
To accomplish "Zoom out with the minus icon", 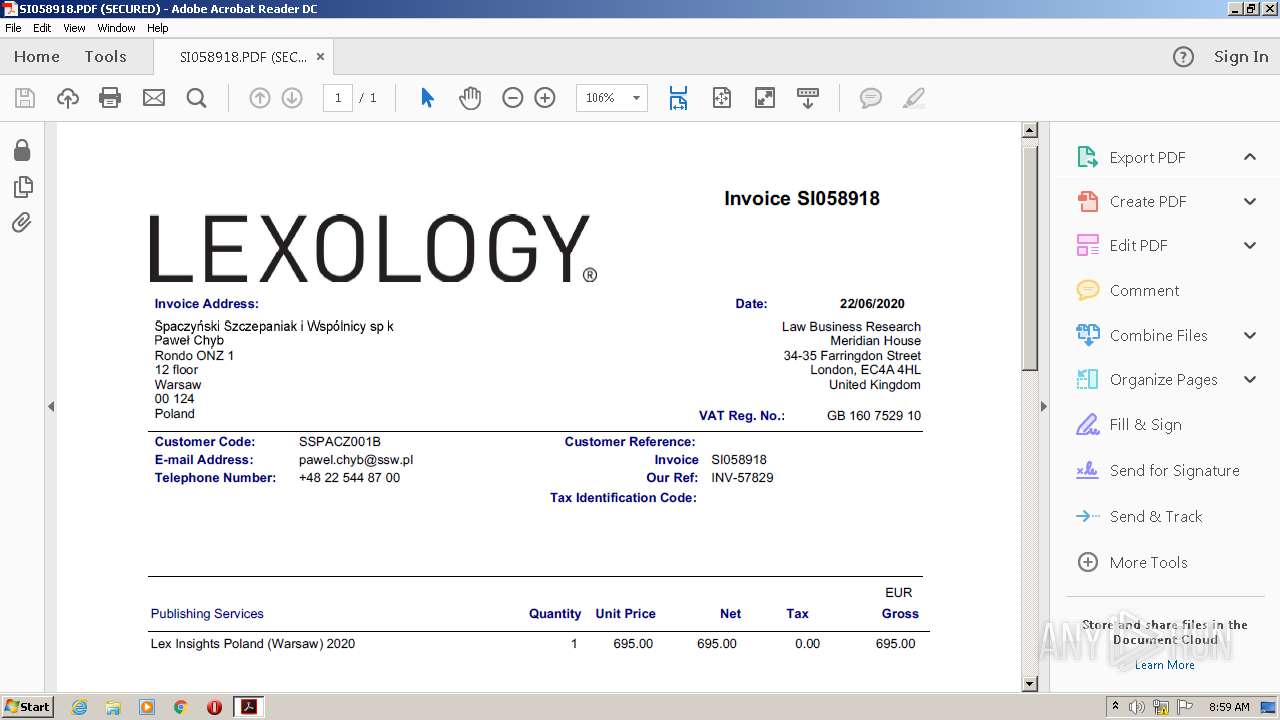I will 513,98.
